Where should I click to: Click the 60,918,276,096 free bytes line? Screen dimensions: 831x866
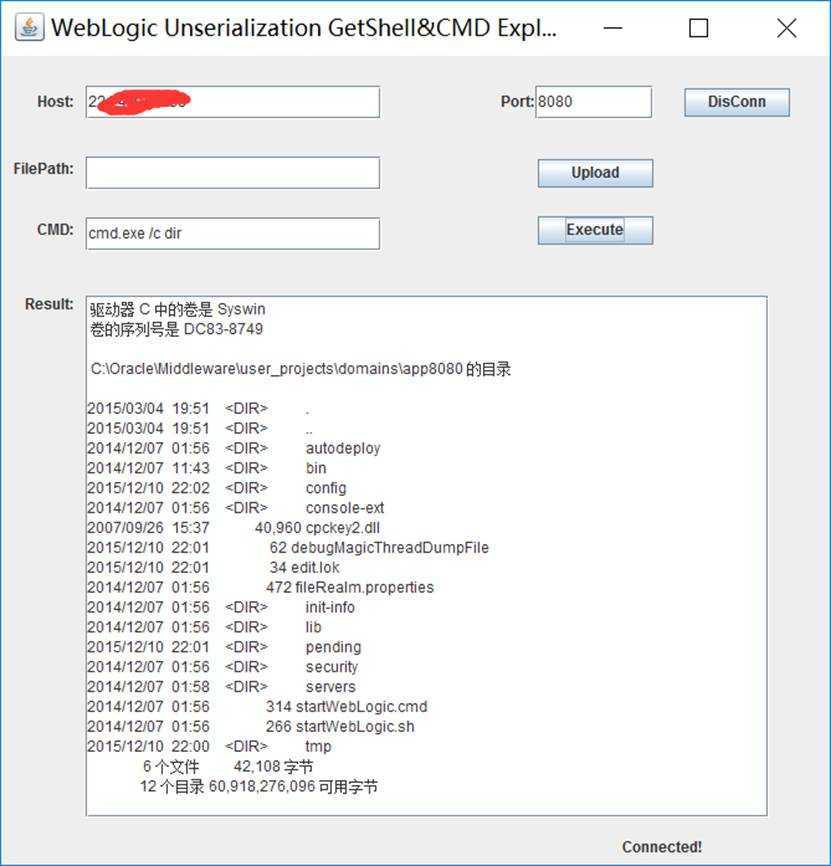[259, 786]
